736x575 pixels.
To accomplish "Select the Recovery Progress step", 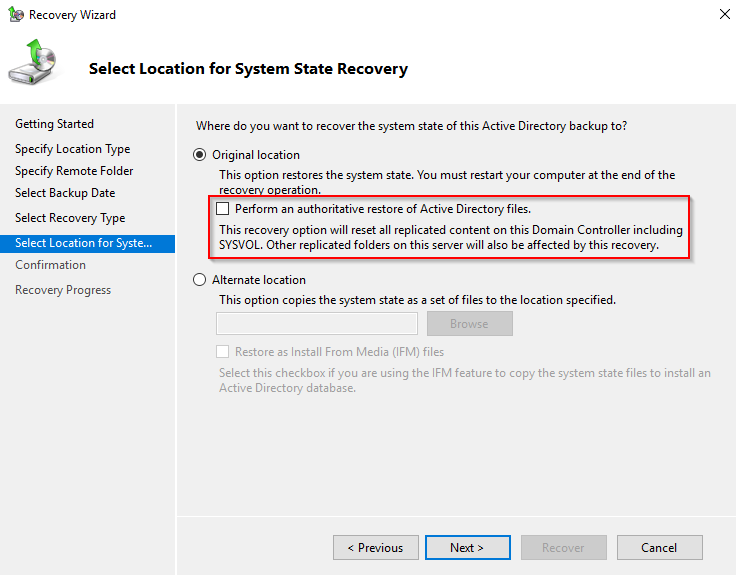I will [x=63, y=290].
